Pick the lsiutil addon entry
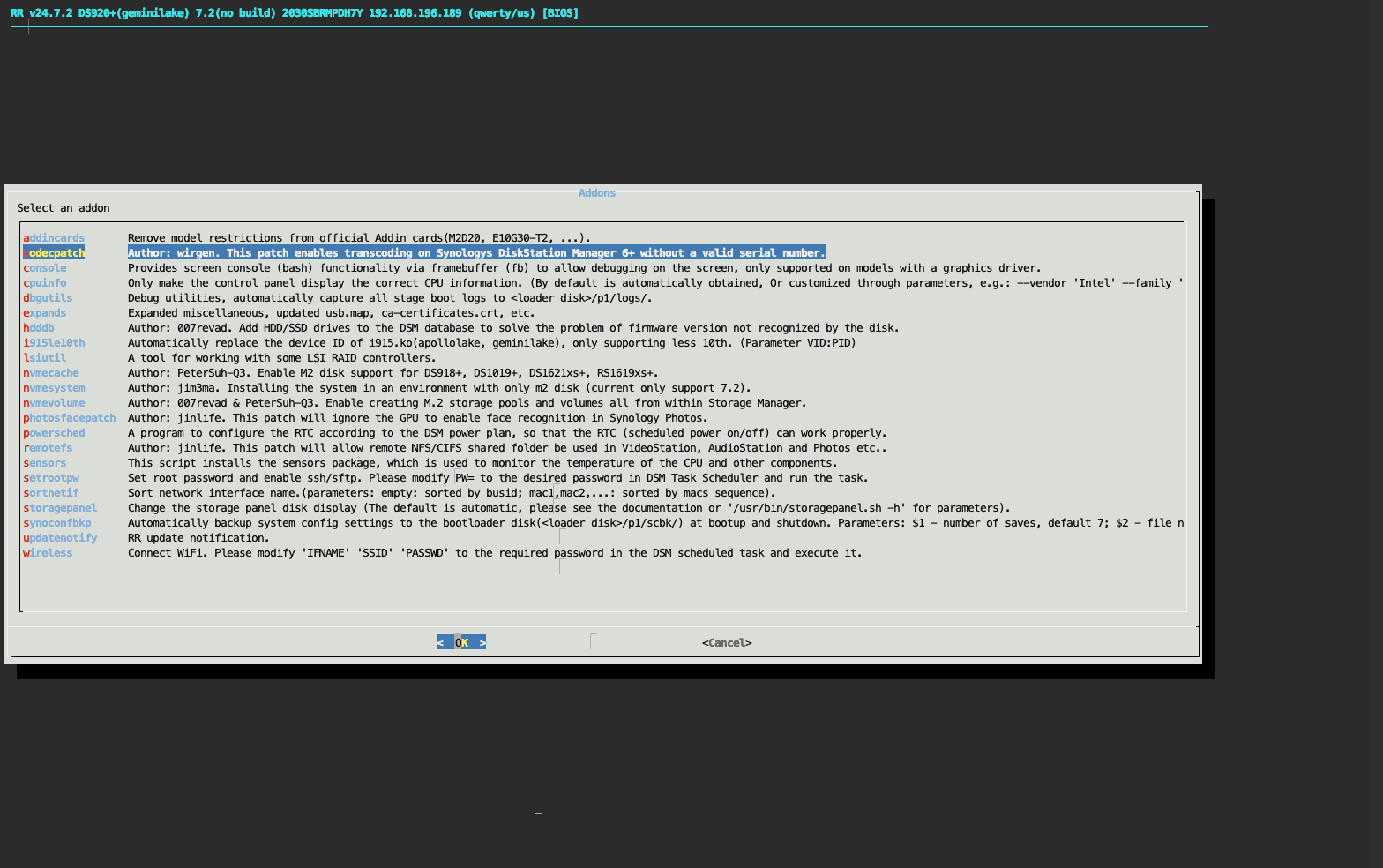Viewport: 1383px width, 868px height. [45, 358]
